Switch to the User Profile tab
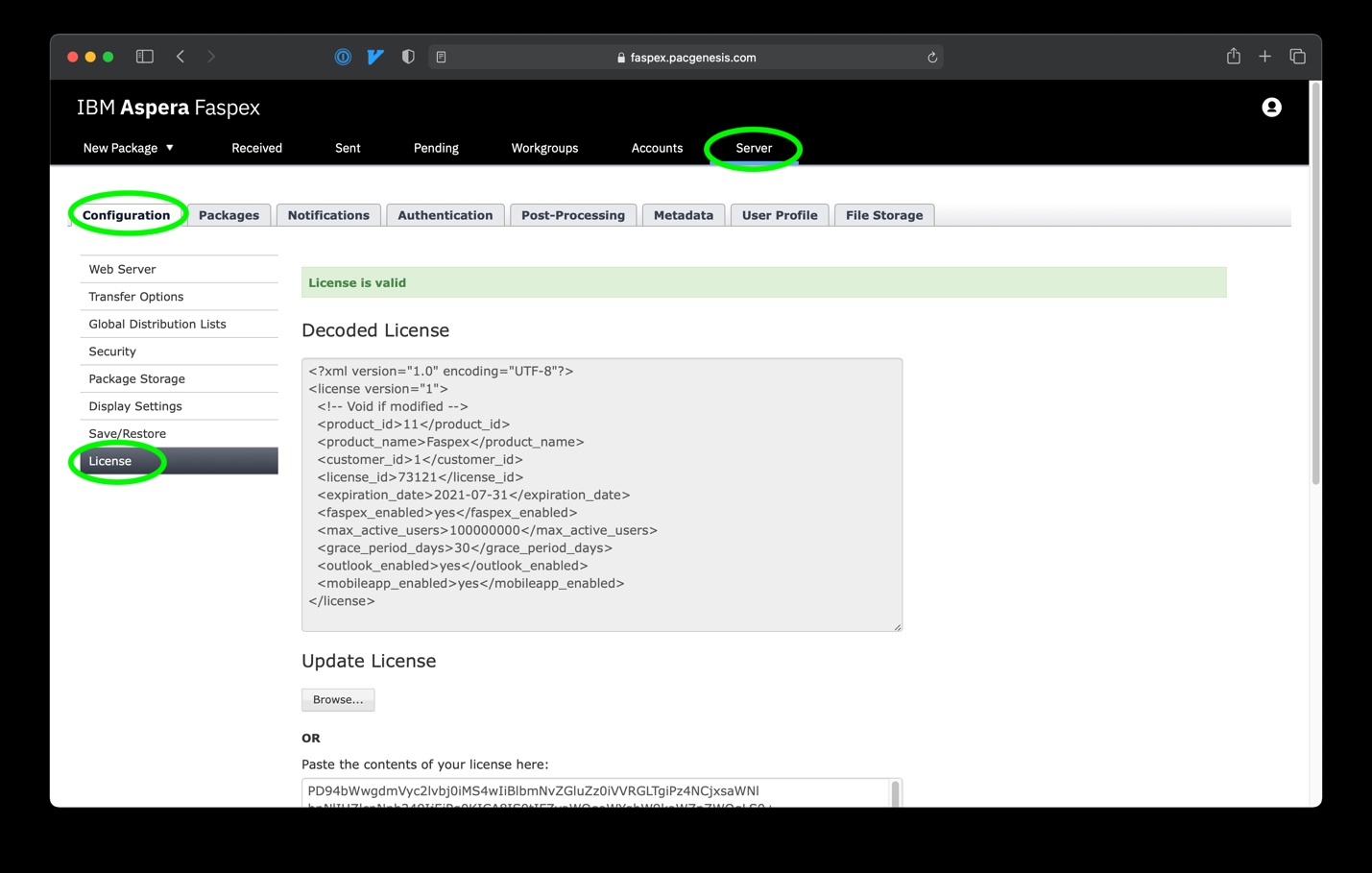The height and width of the screenshot is (873, 1372). [x=780, y=215]
